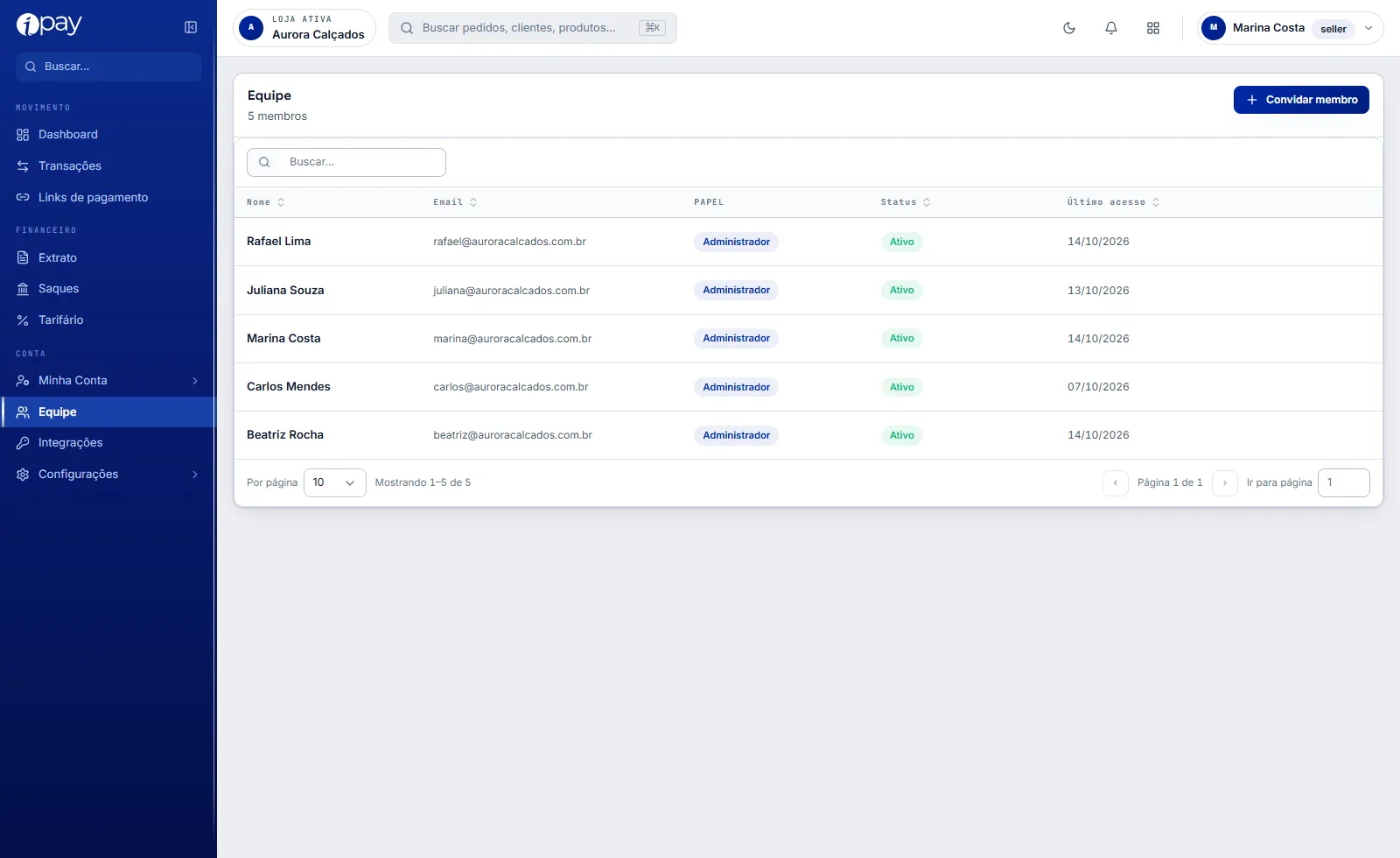Open the notifications bell
The height and width of the screenshot is (858, 1400).
tap(1111, 28)
